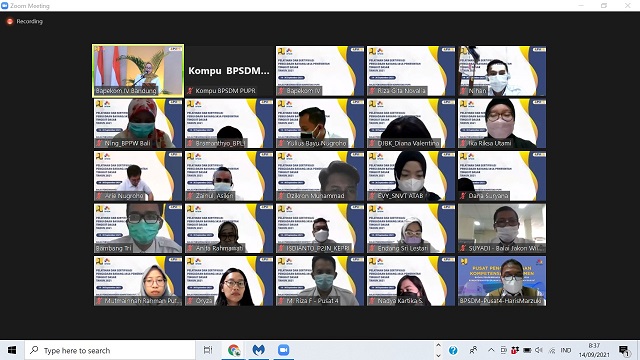
Task: Click muted mic icon beside Mutmainnah Rahman
Action: (x=99, y=301)
